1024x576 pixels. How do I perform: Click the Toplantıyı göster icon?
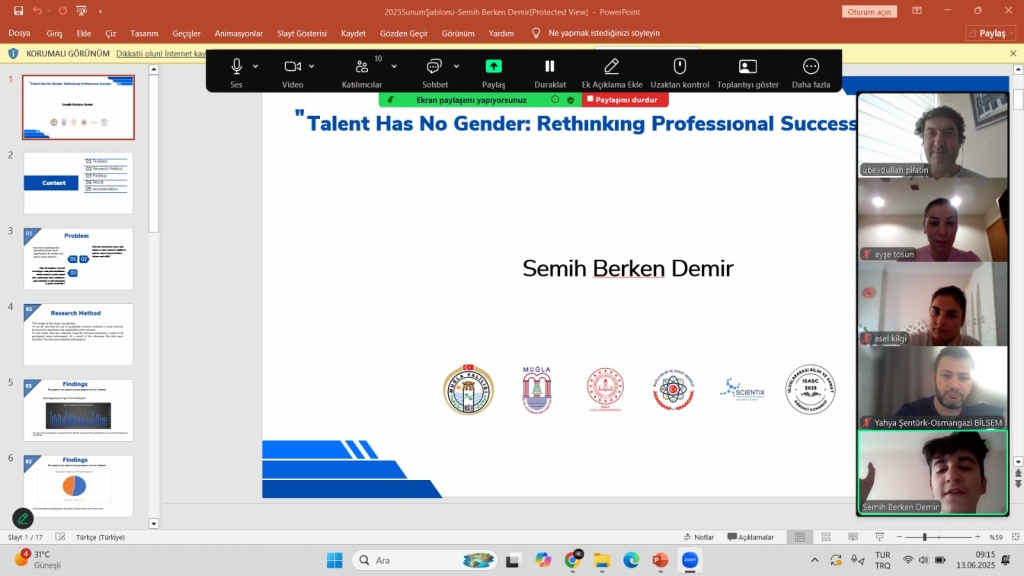point(747,67)
